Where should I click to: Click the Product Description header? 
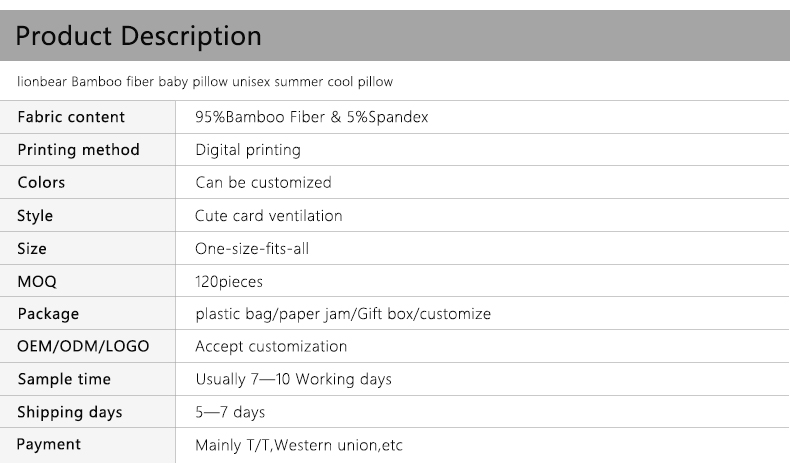pyautogui.click(x=139, y=37)
